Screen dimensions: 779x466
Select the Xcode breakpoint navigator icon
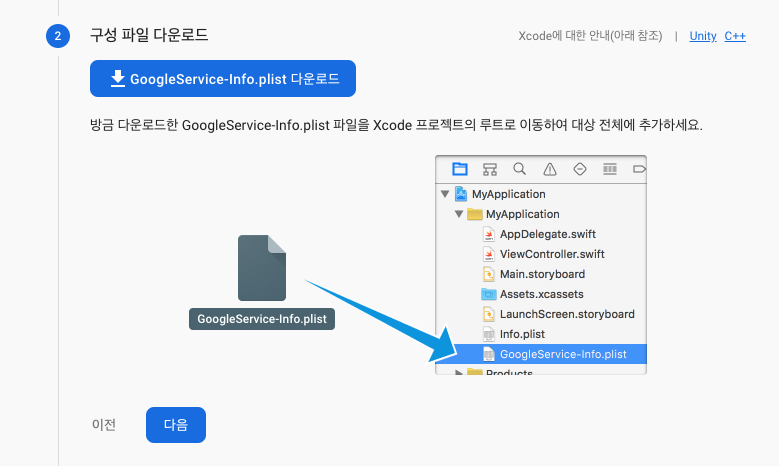click(x=639, y=169)
